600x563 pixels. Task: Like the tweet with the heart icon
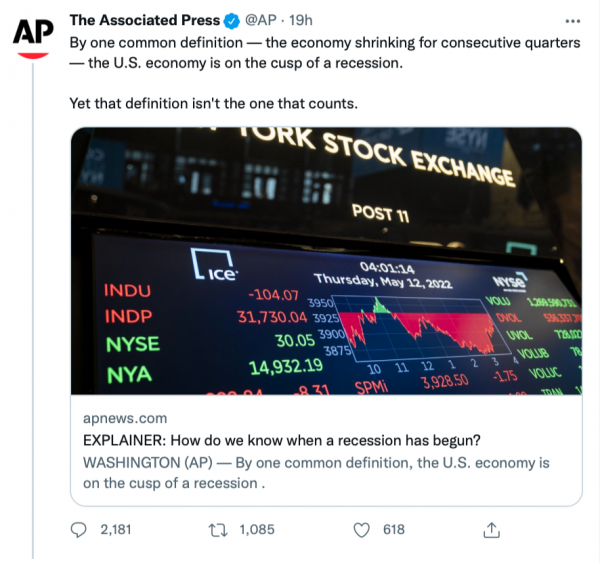[365, 530]
